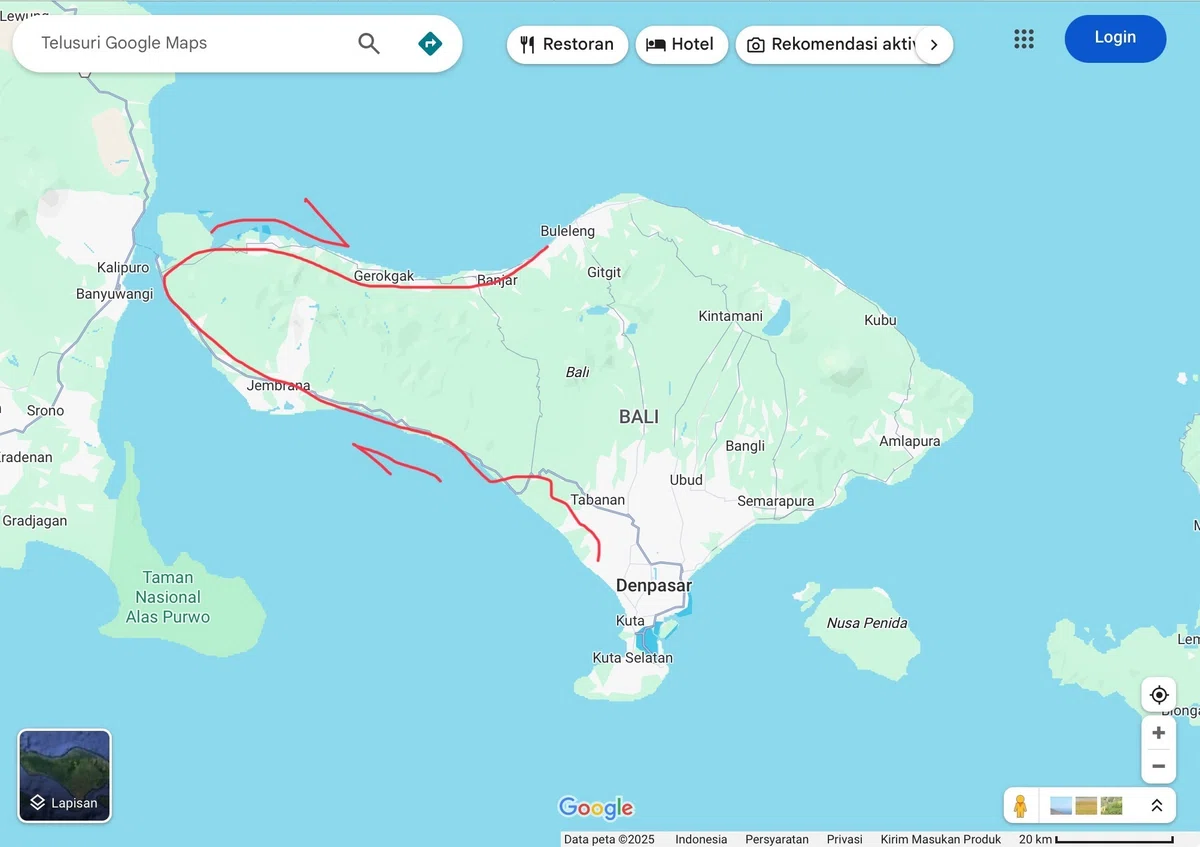Screen dimensions: 1200x847
Task: Select the Rekomendasi aktivitas chip
Action: tap(832, 45)
